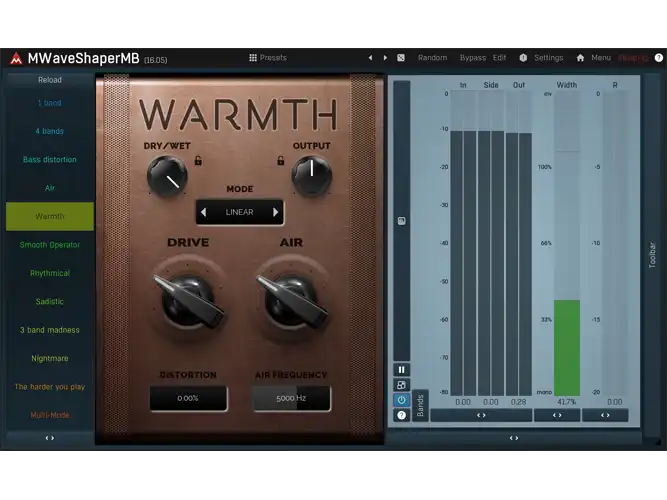The width and height of the screenshot is (667, 500).
Task: Open the Settings menu
Action: coord(548,57)
